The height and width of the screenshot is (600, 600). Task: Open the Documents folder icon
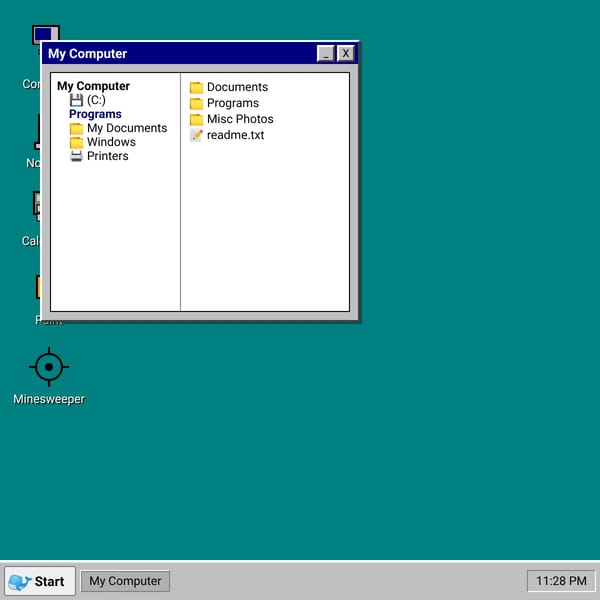click(196, 88)
